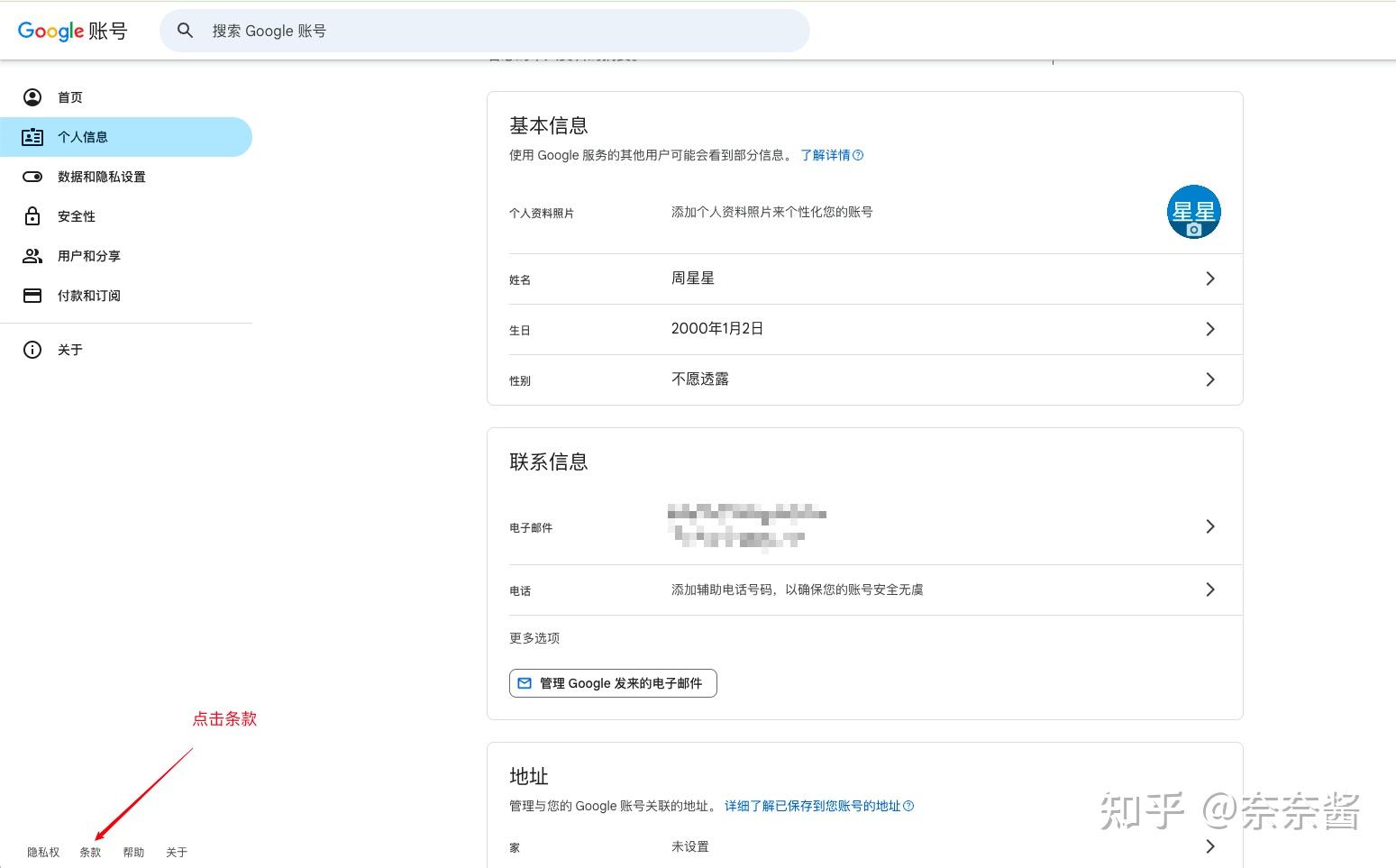
Task: Click the mail icon in 管理 Google 发来的电子邮件
Action: (525, 683)
